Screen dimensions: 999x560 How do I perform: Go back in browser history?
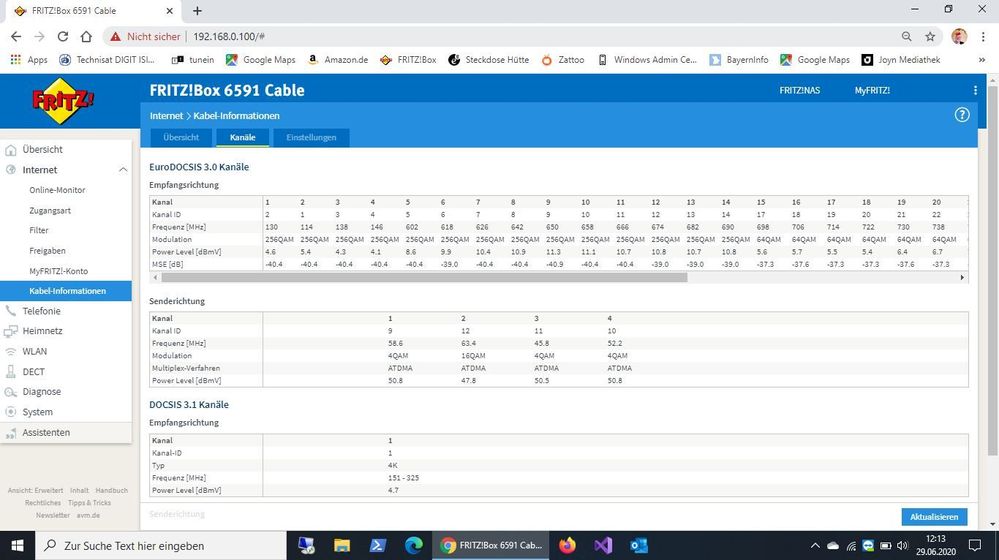16,36
